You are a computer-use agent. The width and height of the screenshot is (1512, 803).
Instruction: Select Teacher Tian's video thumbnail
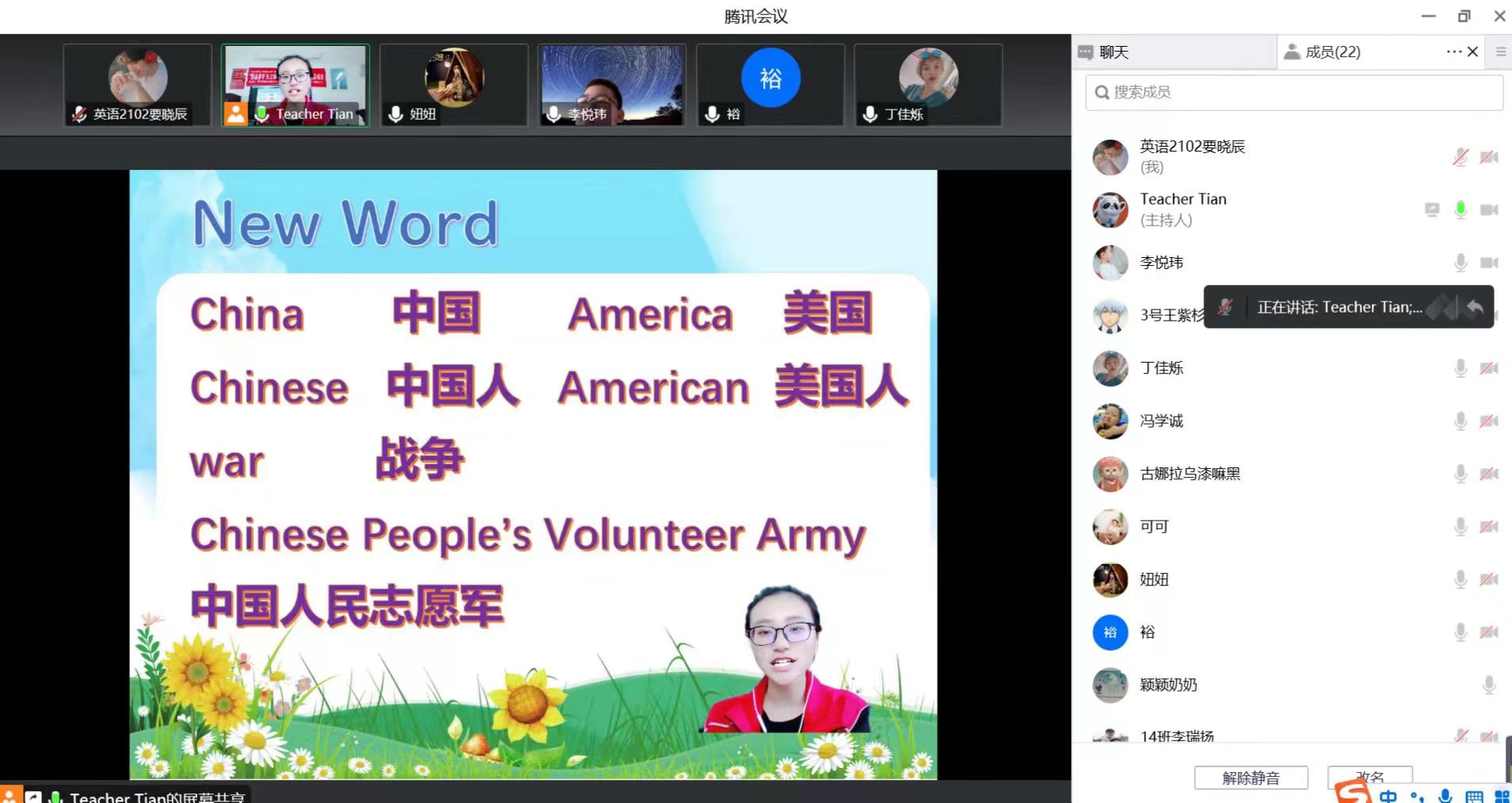coord(295,85)
